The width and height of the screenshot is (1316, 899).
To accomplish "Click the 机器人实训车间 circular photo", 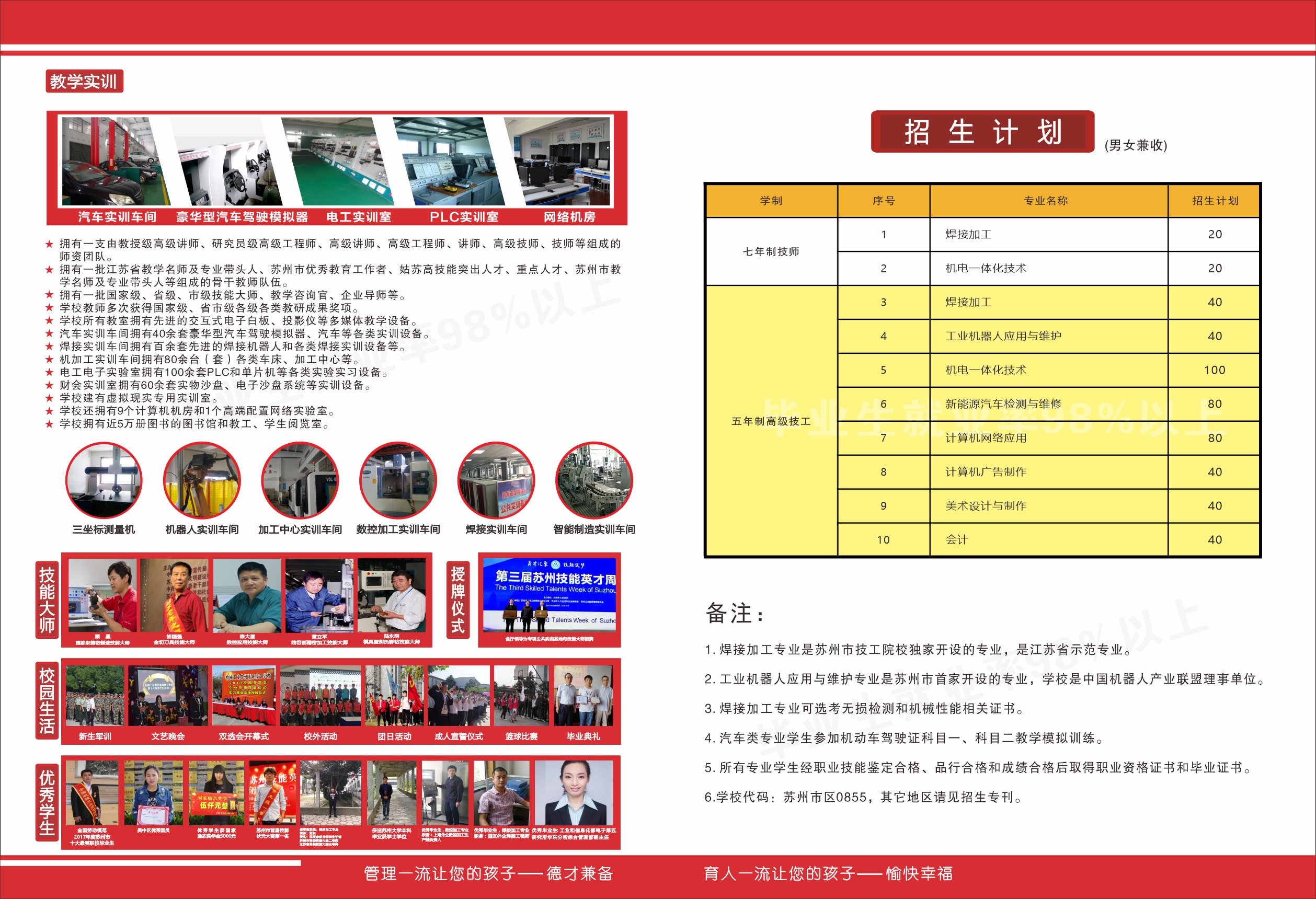I will tap(202, 480).
